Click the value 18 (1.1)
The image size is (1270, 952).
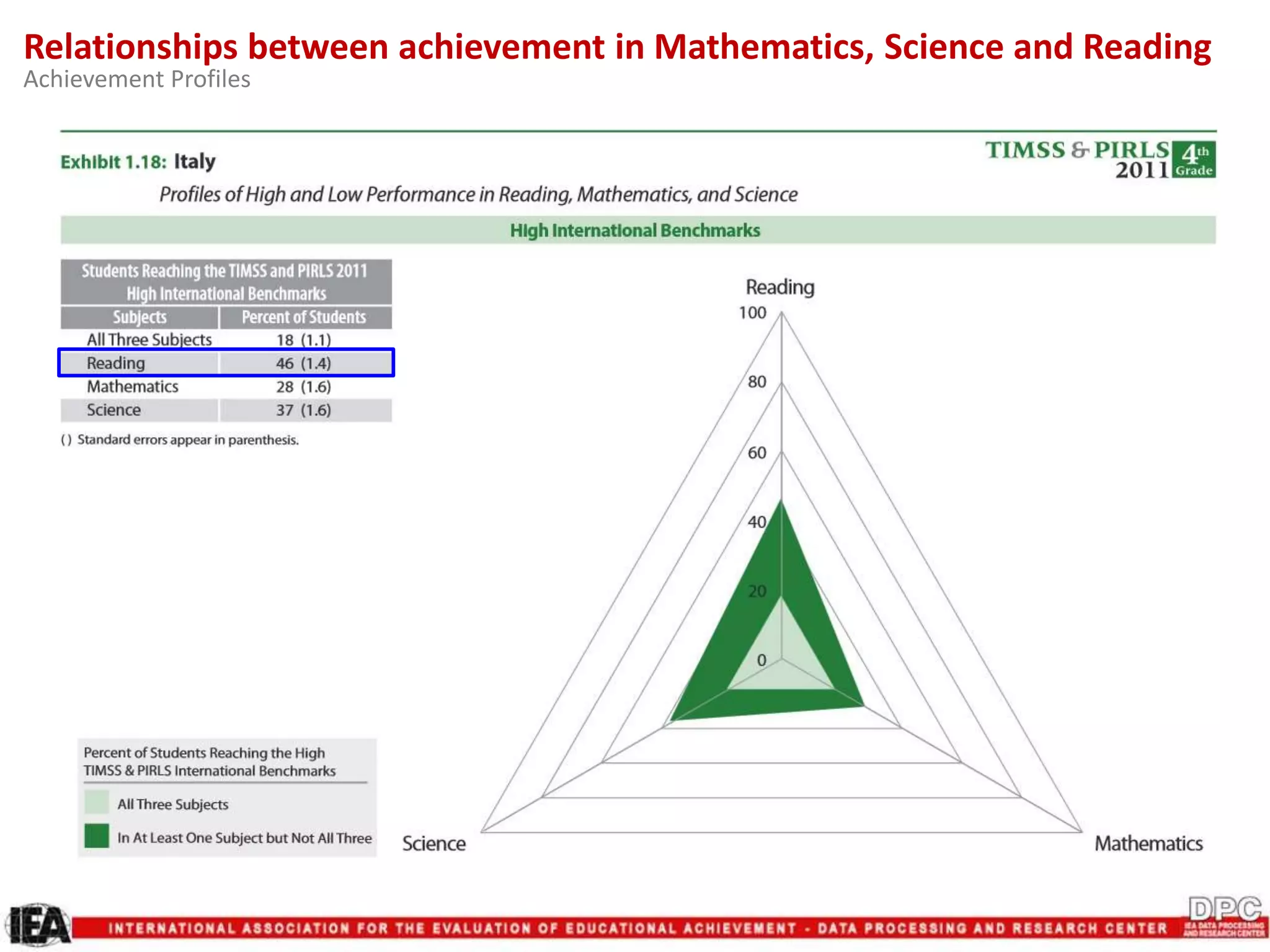coord(304,340)
